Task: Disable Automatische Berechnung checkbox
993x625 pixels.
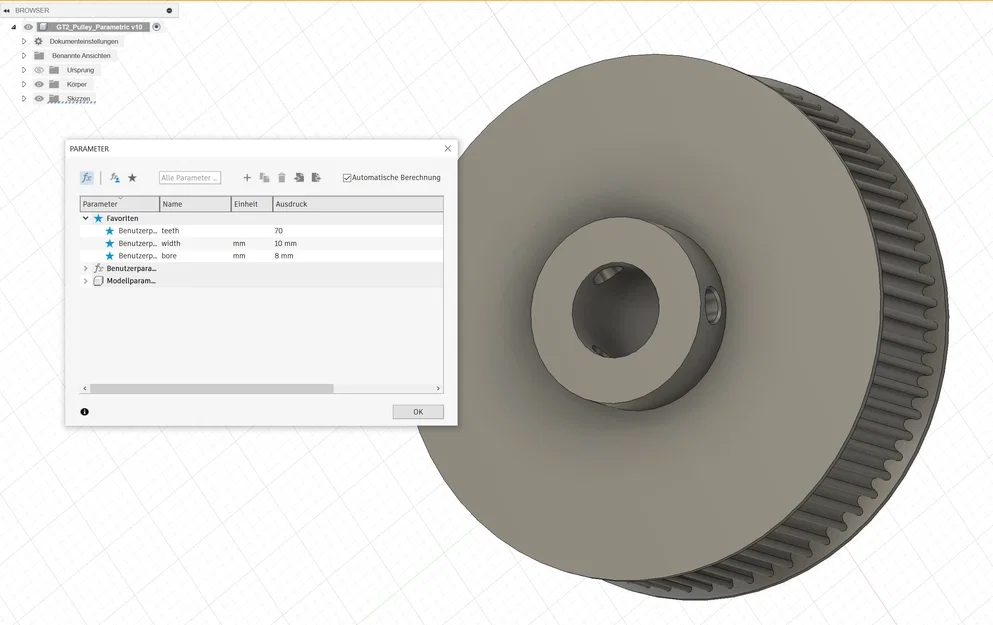Action: point(347,177)
